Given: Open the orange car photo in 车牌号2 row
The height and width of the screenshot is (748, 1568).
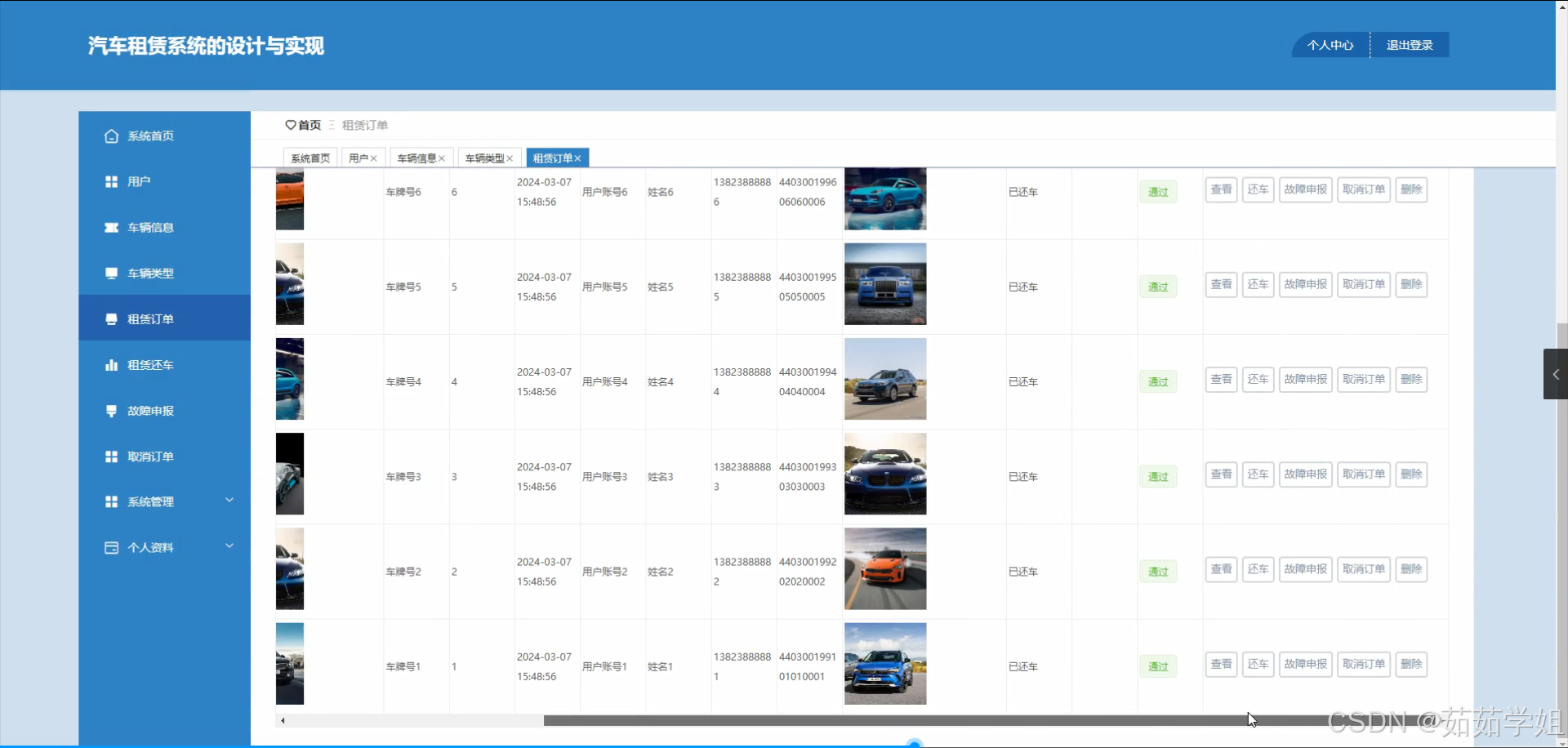Looking at the screenshot, I should (885, 569).
